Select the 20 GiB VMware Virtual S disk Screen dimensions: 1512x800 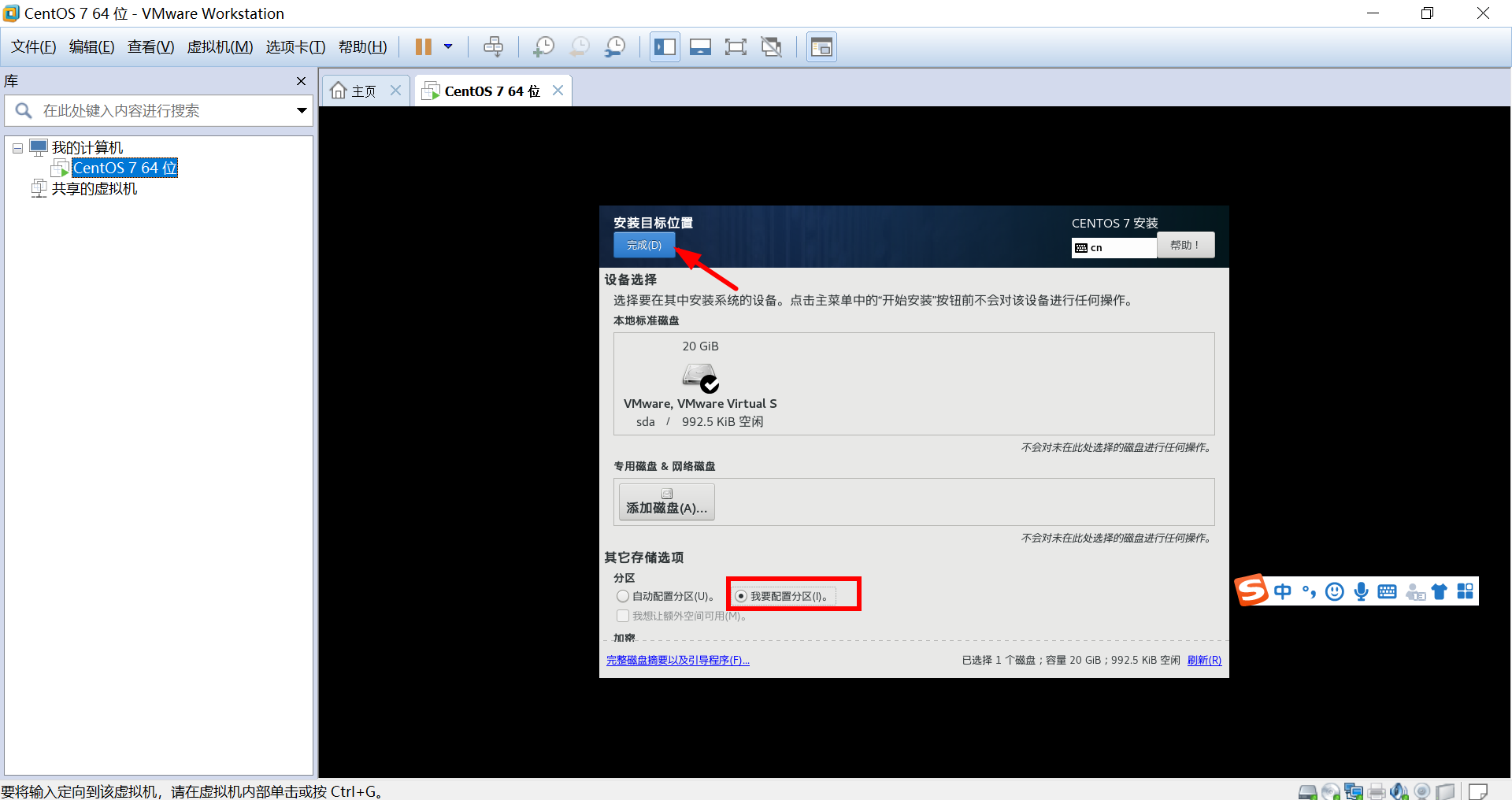700,384
